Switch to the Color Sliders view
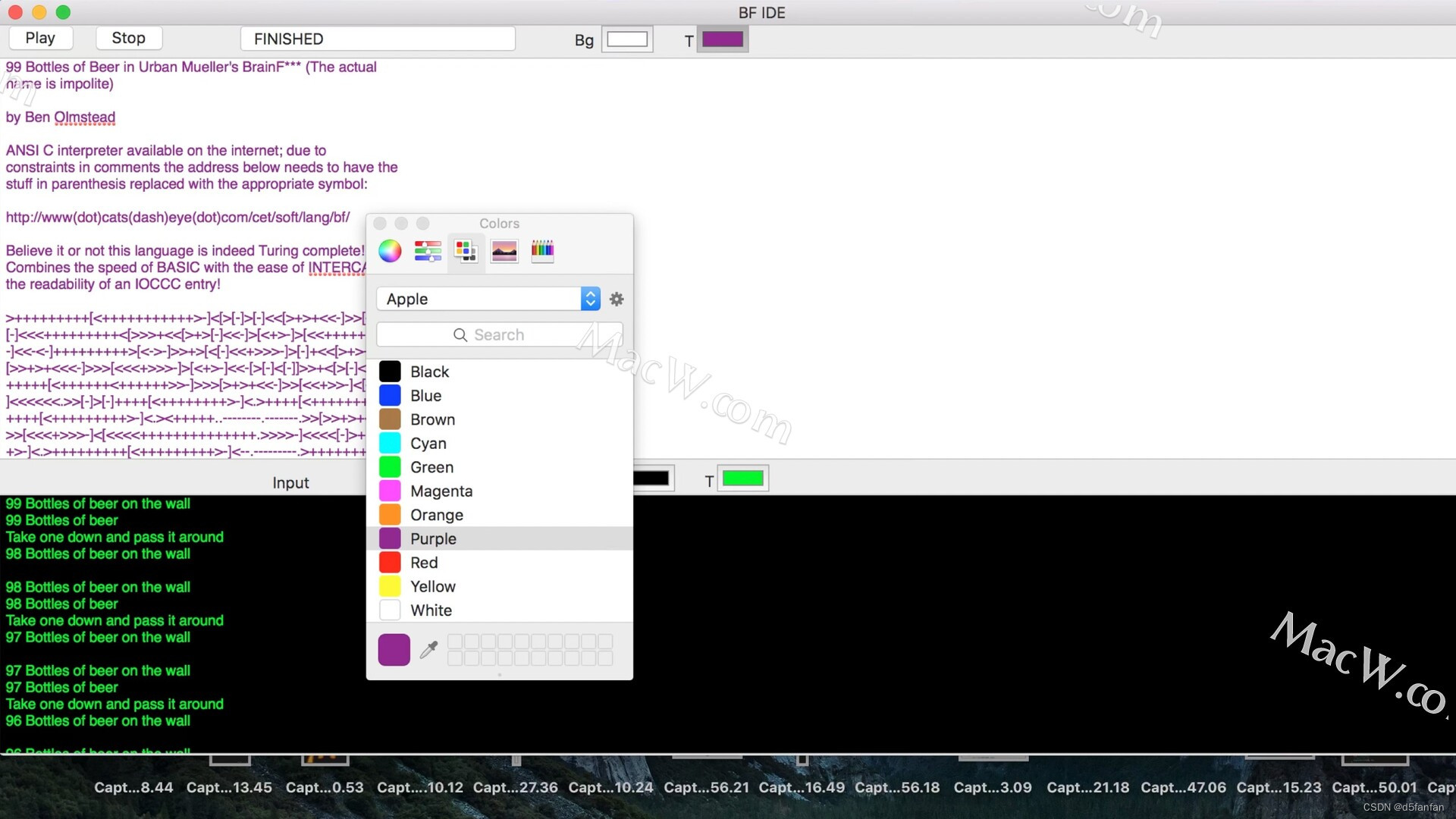 click(428, 250)
